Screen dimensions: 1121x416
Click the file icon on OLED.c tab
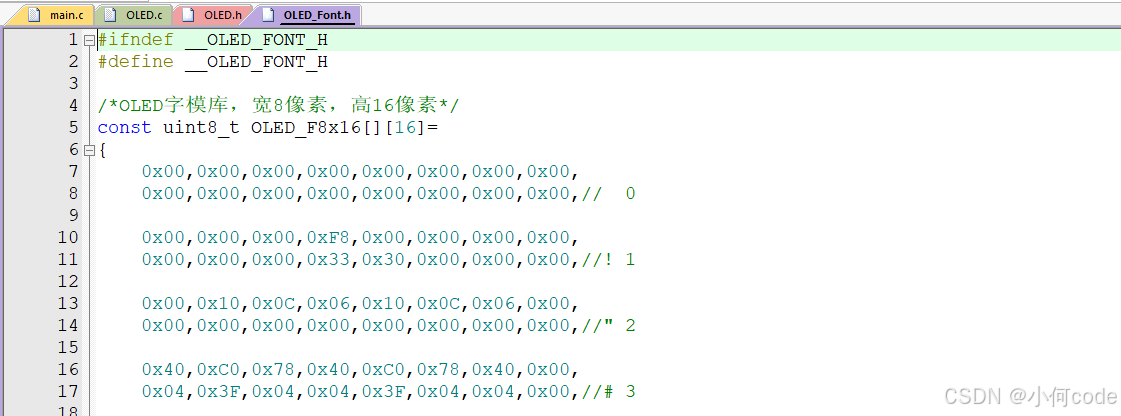coord(109,14)
